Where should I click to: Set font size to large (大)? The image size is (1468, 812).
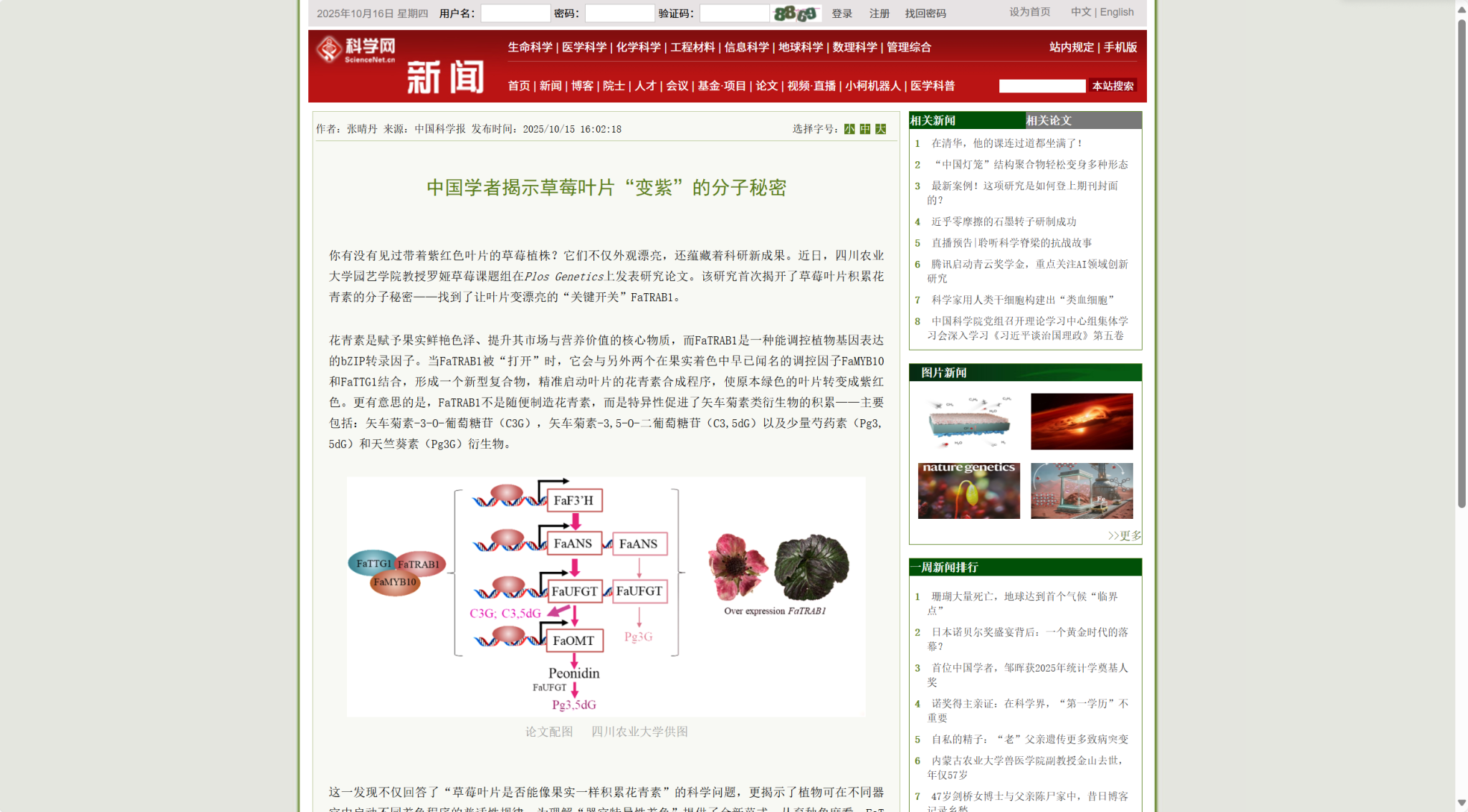point(881,129)
